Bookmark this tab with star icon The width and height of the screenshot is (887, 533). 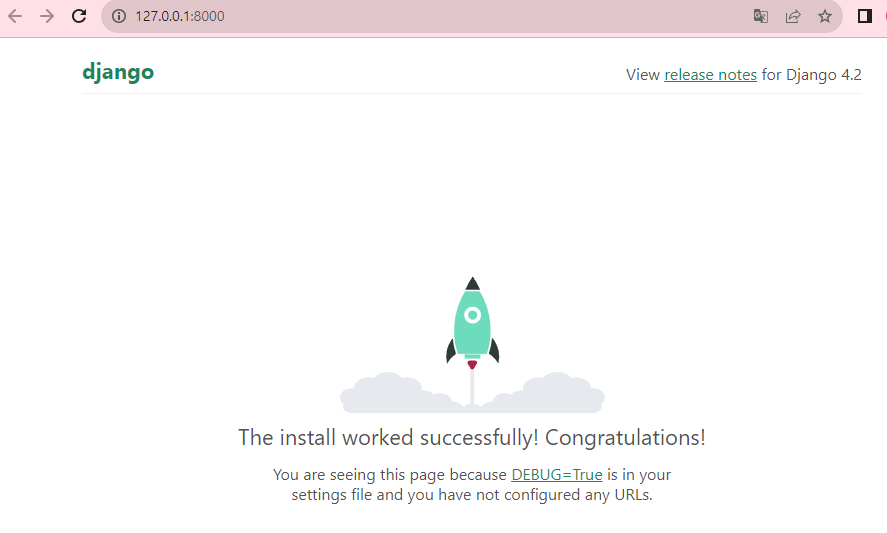click(x=825, y=16)
